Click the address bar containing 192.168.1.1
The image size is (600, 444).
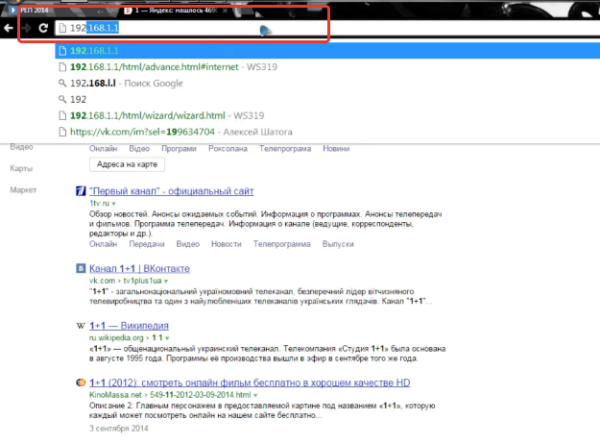(327, 28)
